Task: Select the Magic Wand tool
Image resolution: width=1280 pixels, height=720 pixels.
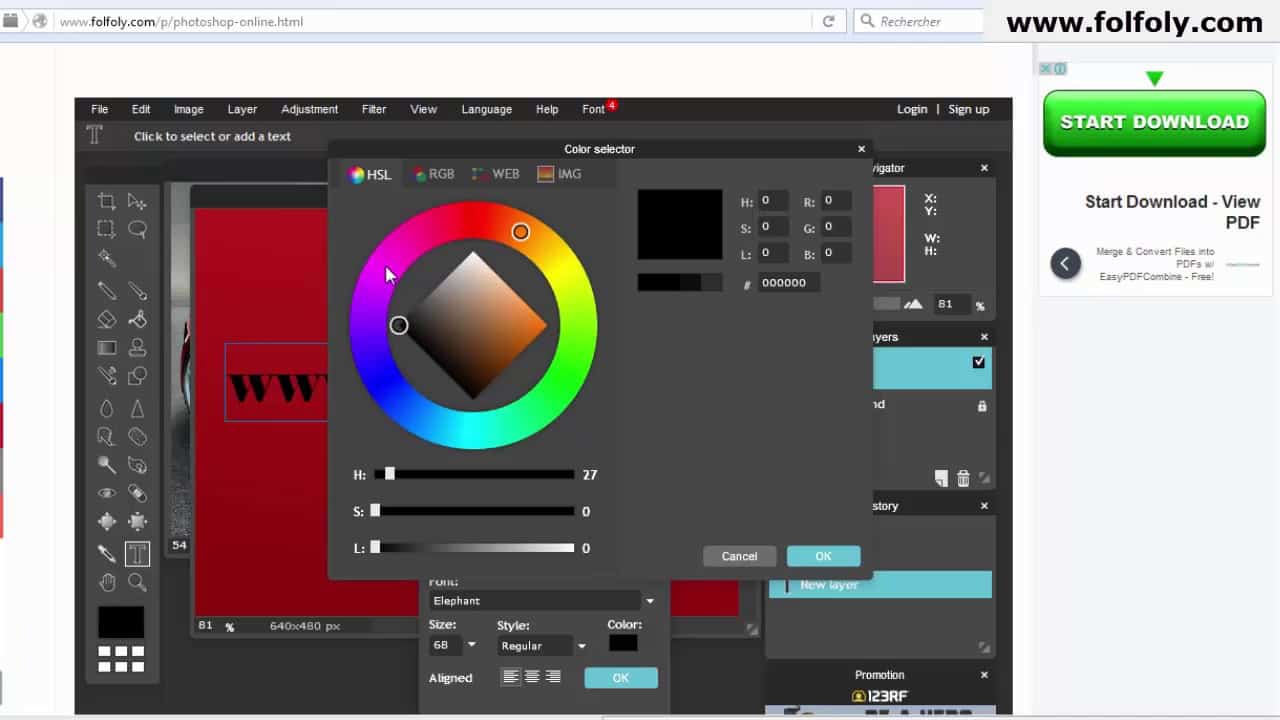Action: (x=107, y=257)
